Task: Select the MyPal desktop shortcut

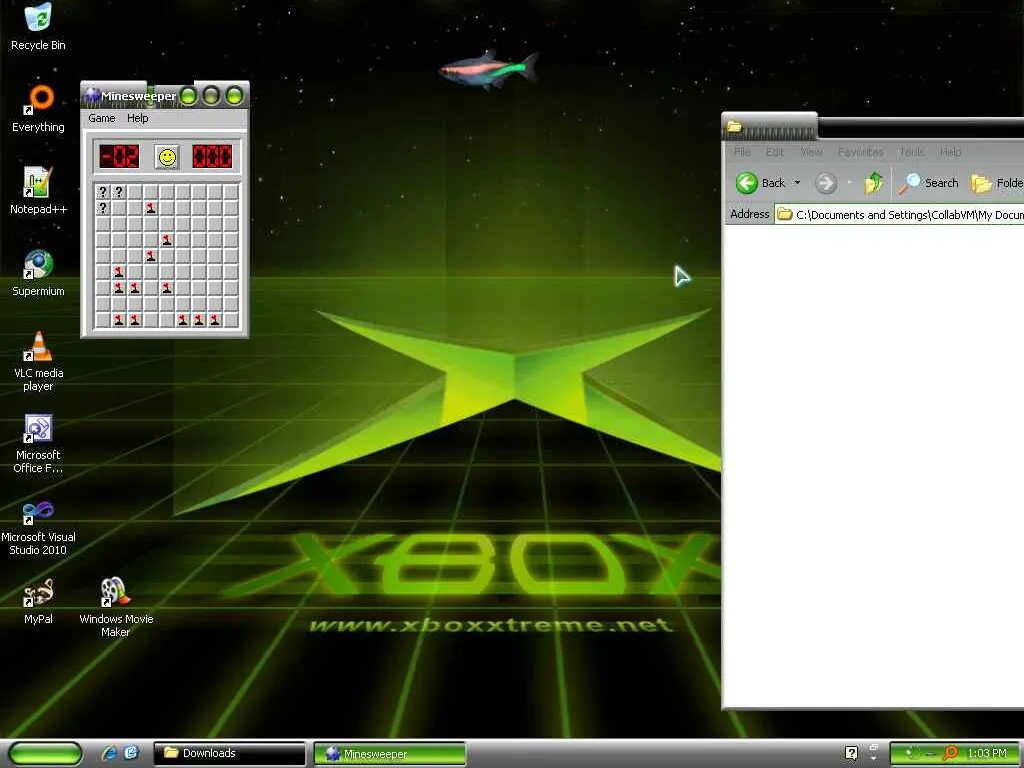Action: pyautogui.click(x=38, y=601)
